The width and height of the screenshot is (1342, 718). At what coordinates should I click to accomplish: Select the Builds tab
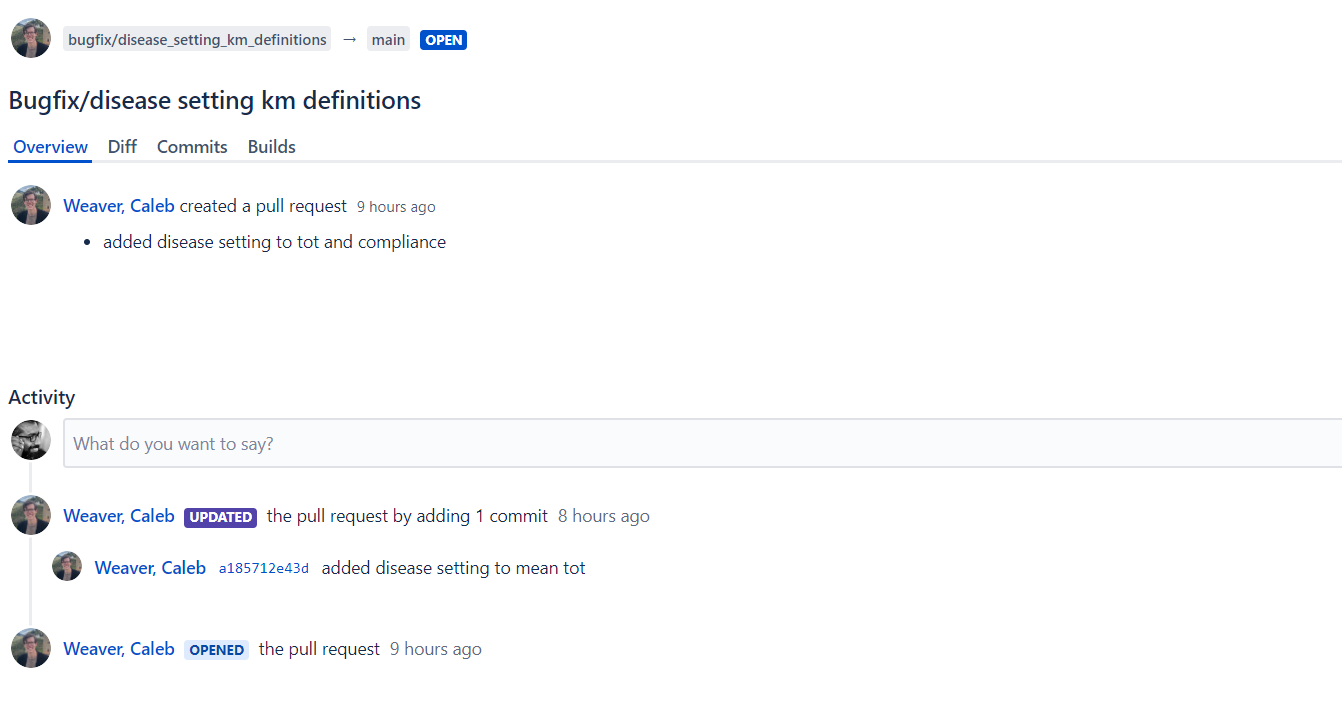[272, 146]
